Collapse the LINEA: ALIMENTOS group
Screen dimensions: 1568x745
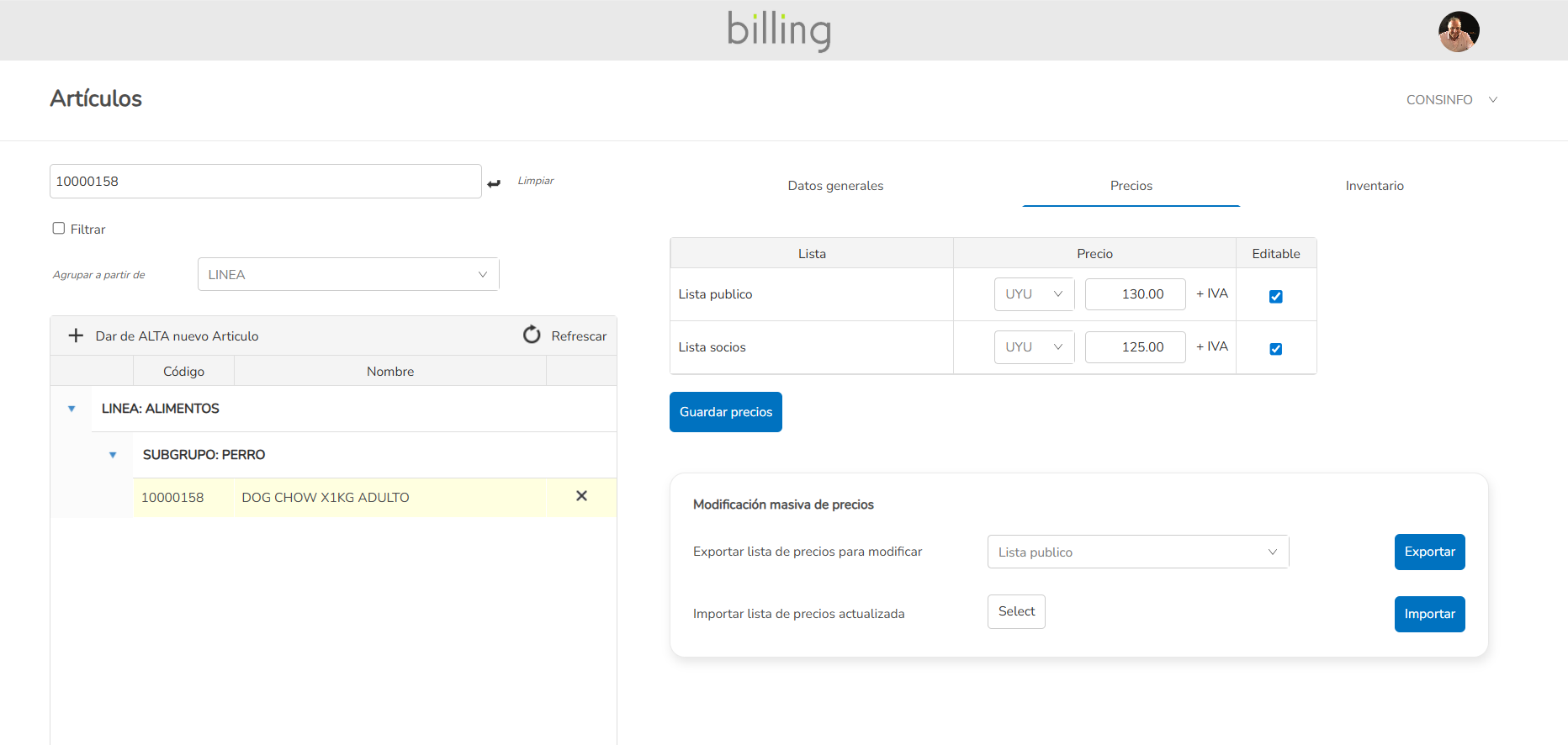[72, 409]
